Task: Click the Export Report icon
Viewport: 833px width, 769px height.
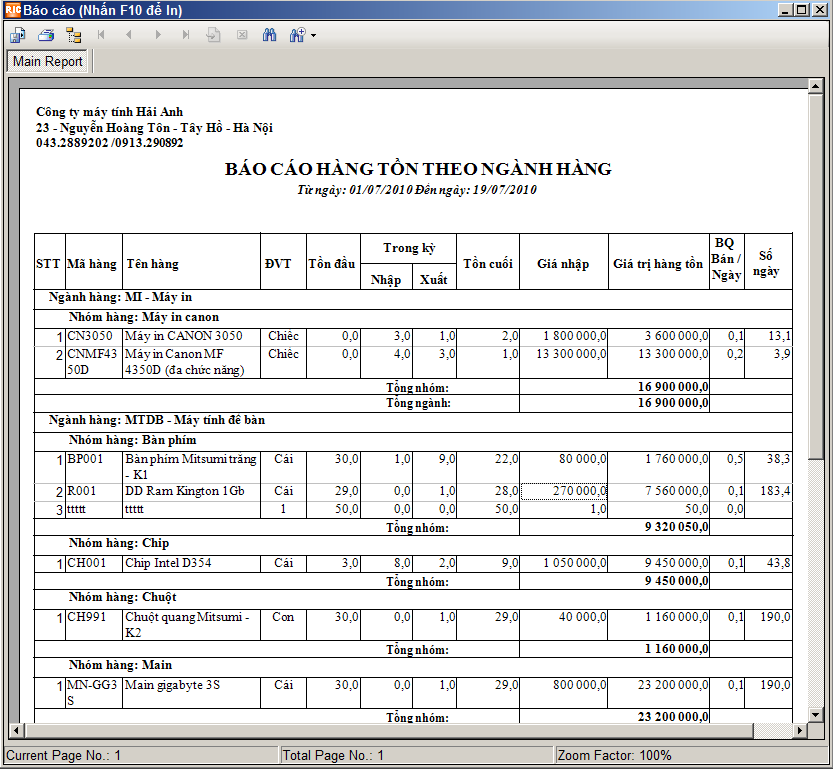Action: (18, 35)
